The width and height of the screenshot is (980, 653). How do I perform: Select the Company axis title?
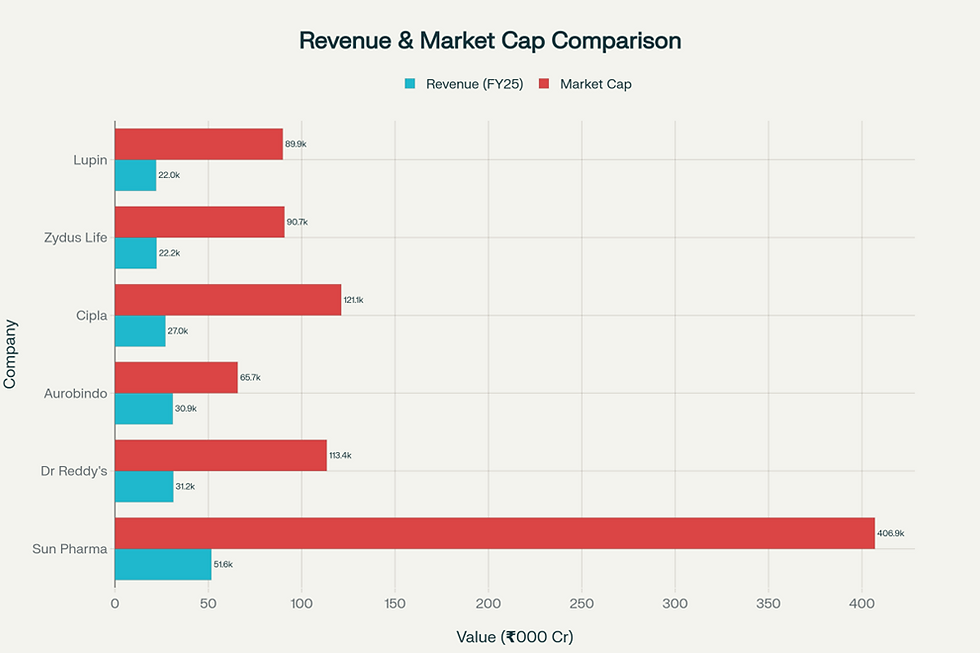coord(10,352)
